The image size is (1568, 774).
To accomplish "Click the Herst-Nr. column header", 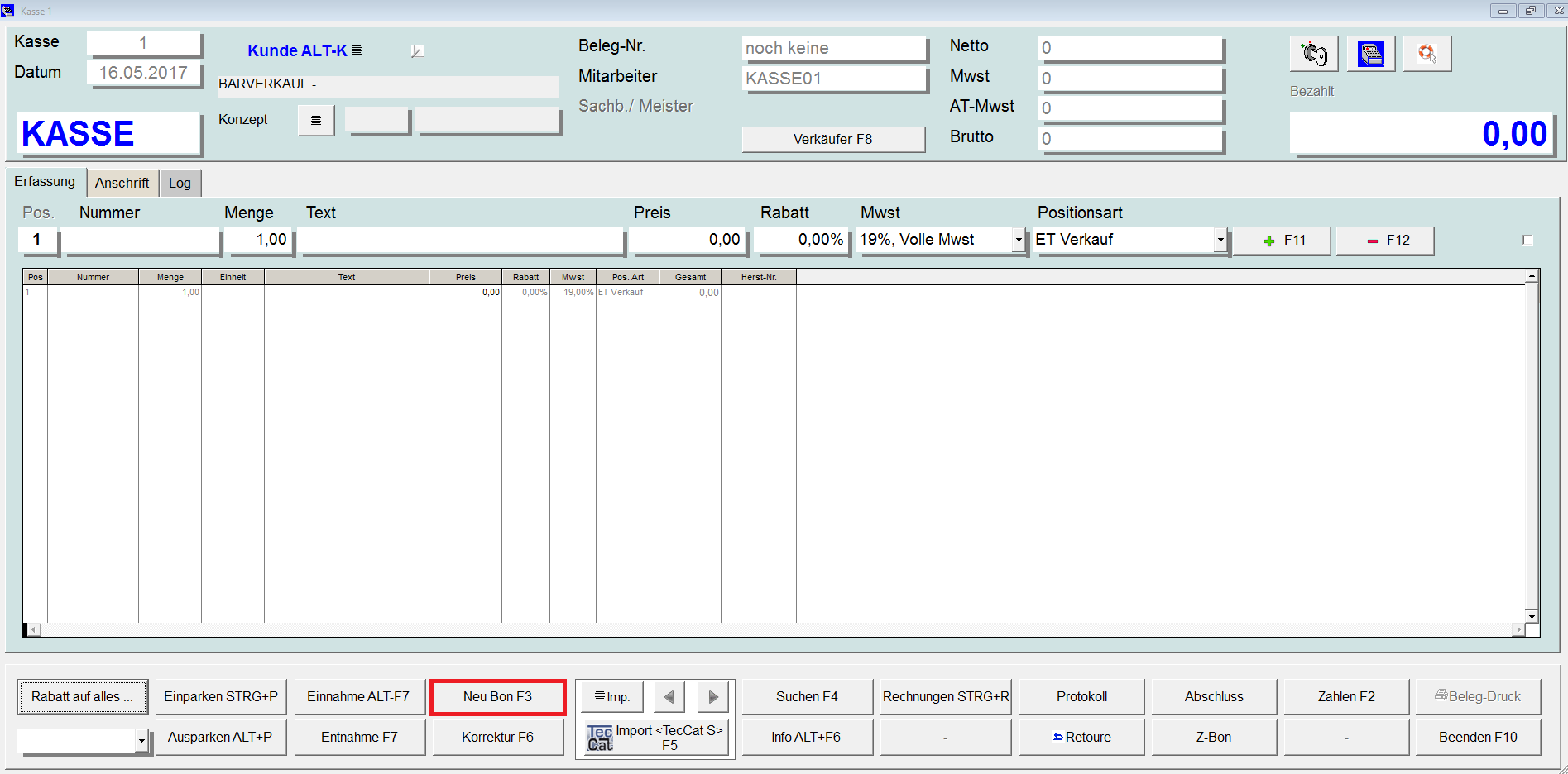I will click(759, 278).
